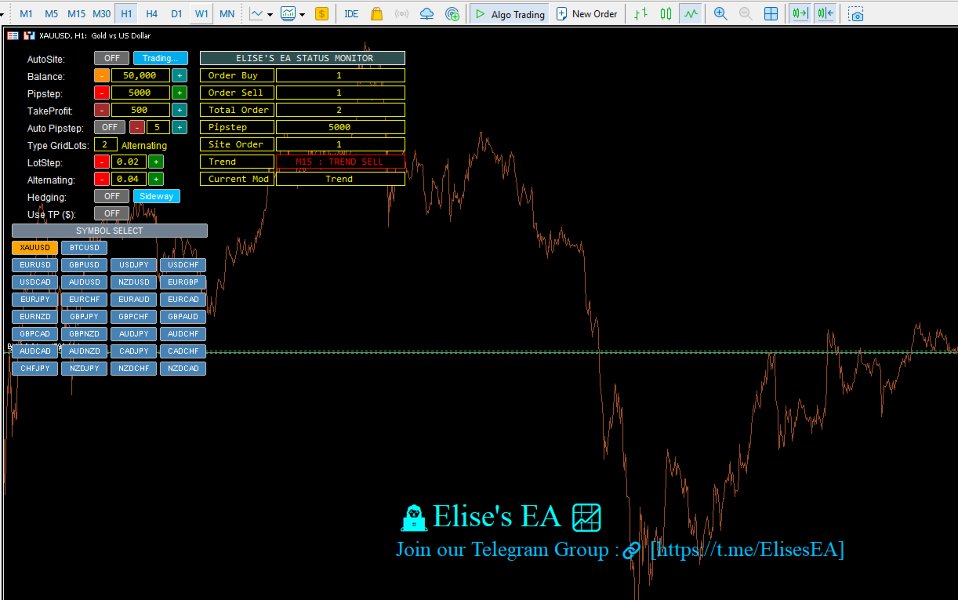This screenshot has height=600, width=958.
Task: Click the Type GridLots value field
Action: (105, 145)
